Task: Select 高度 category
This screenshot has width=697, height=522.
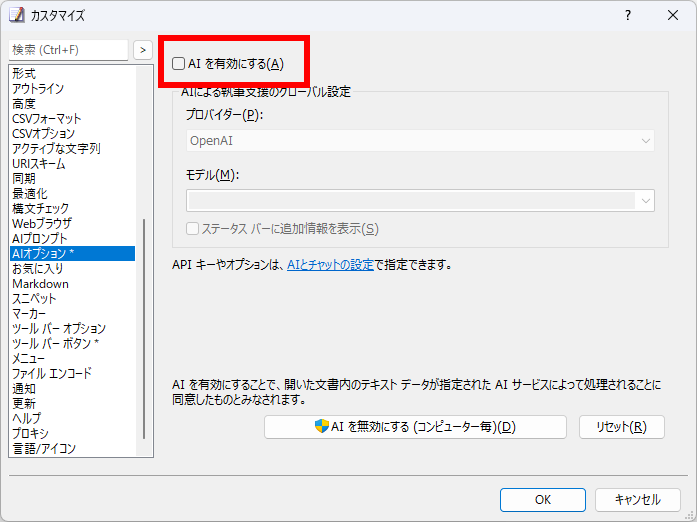Action: click(x=72, y=104)
